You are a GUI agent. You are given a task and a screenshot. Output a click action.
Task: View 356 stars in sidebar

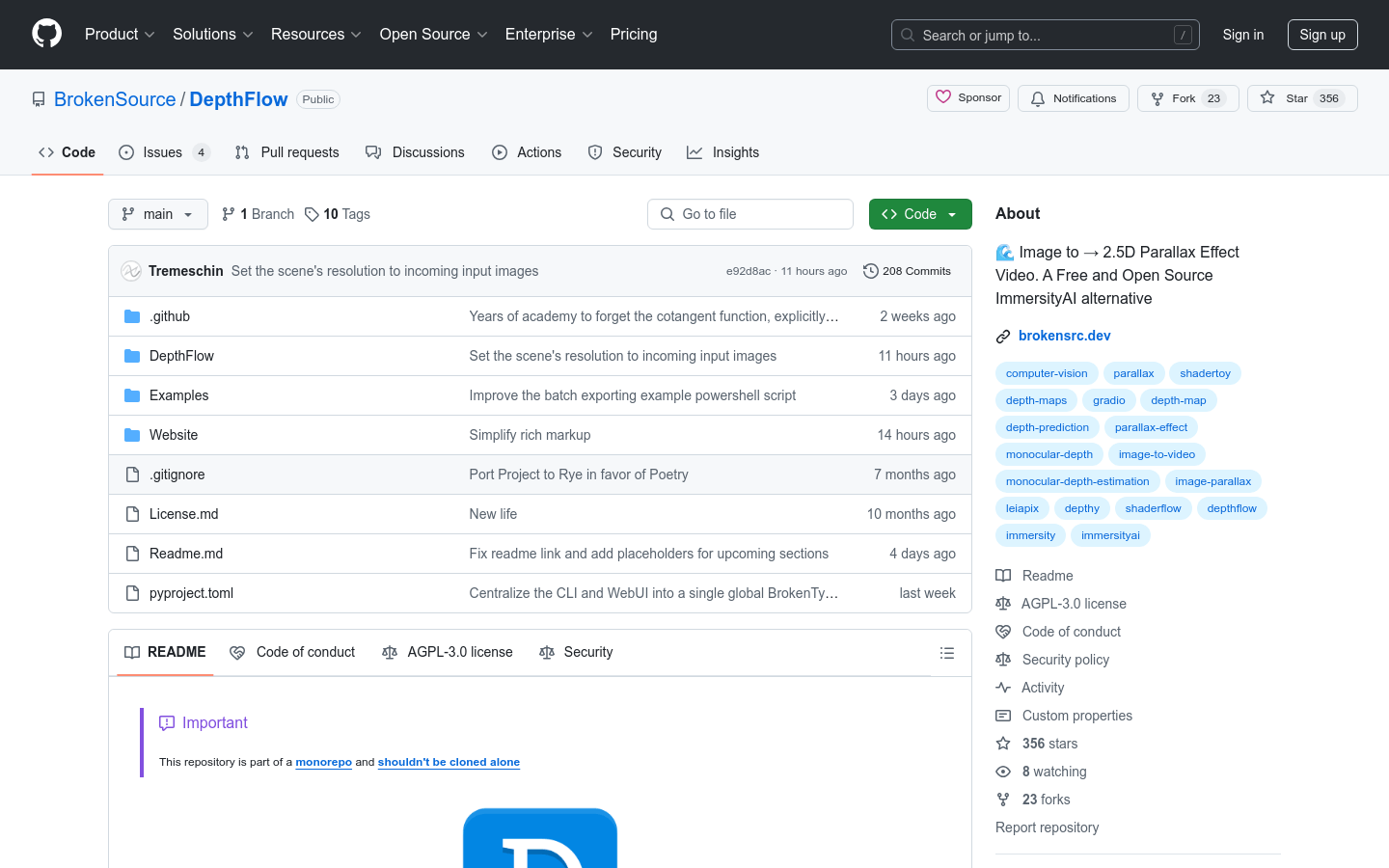click(1037, 744)
